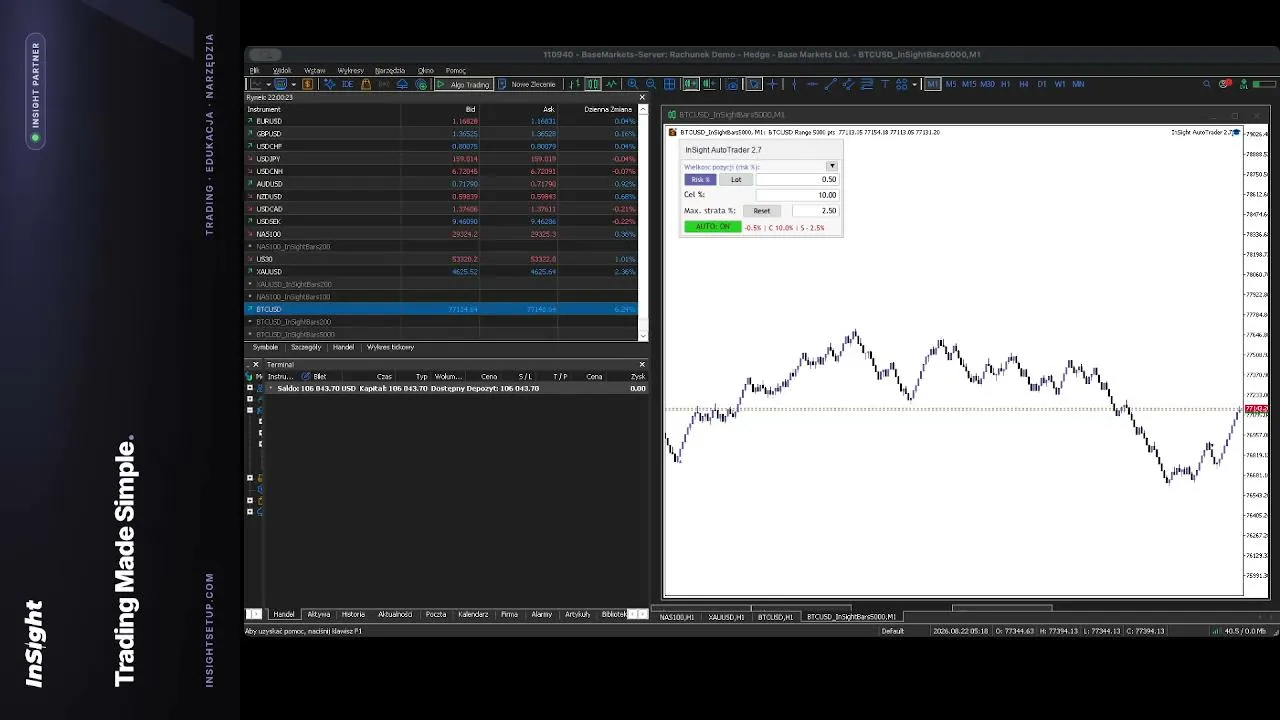Image resolution: width=1280 pixels, height=720 pixels.
Task: Select the XAUUSD row in Market Watch
Action: coord(441,271)
